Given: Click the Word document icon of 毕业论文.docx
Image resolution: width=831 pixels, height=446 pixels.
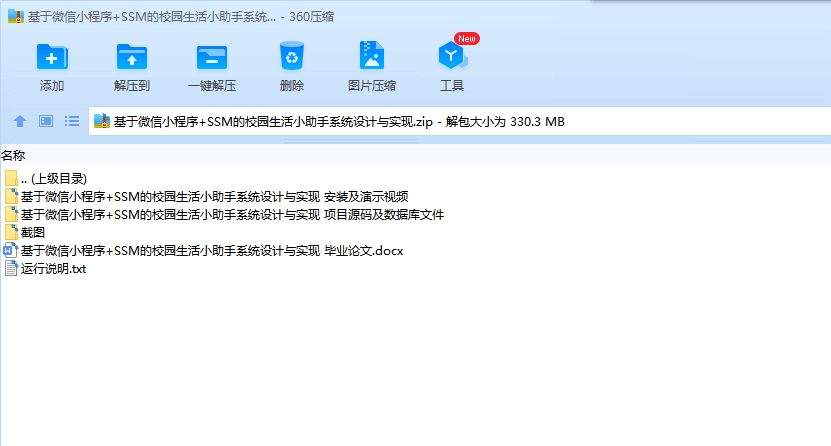Looking at the screenshot, I should point(11,251).
